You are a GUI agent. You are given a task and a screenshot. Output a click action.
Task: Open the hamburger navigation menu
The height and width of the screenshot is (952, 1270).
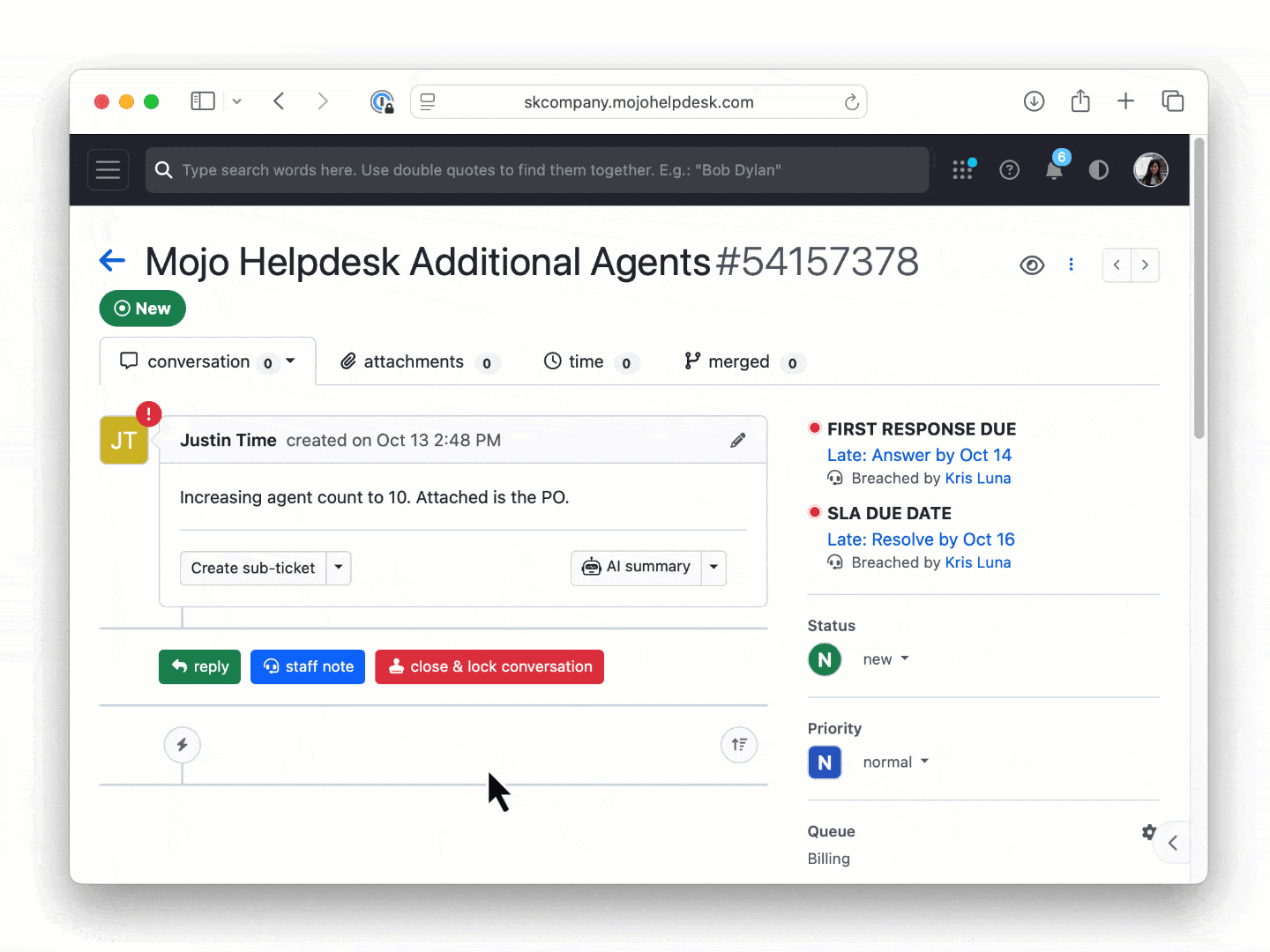click(x=108, y=170)
